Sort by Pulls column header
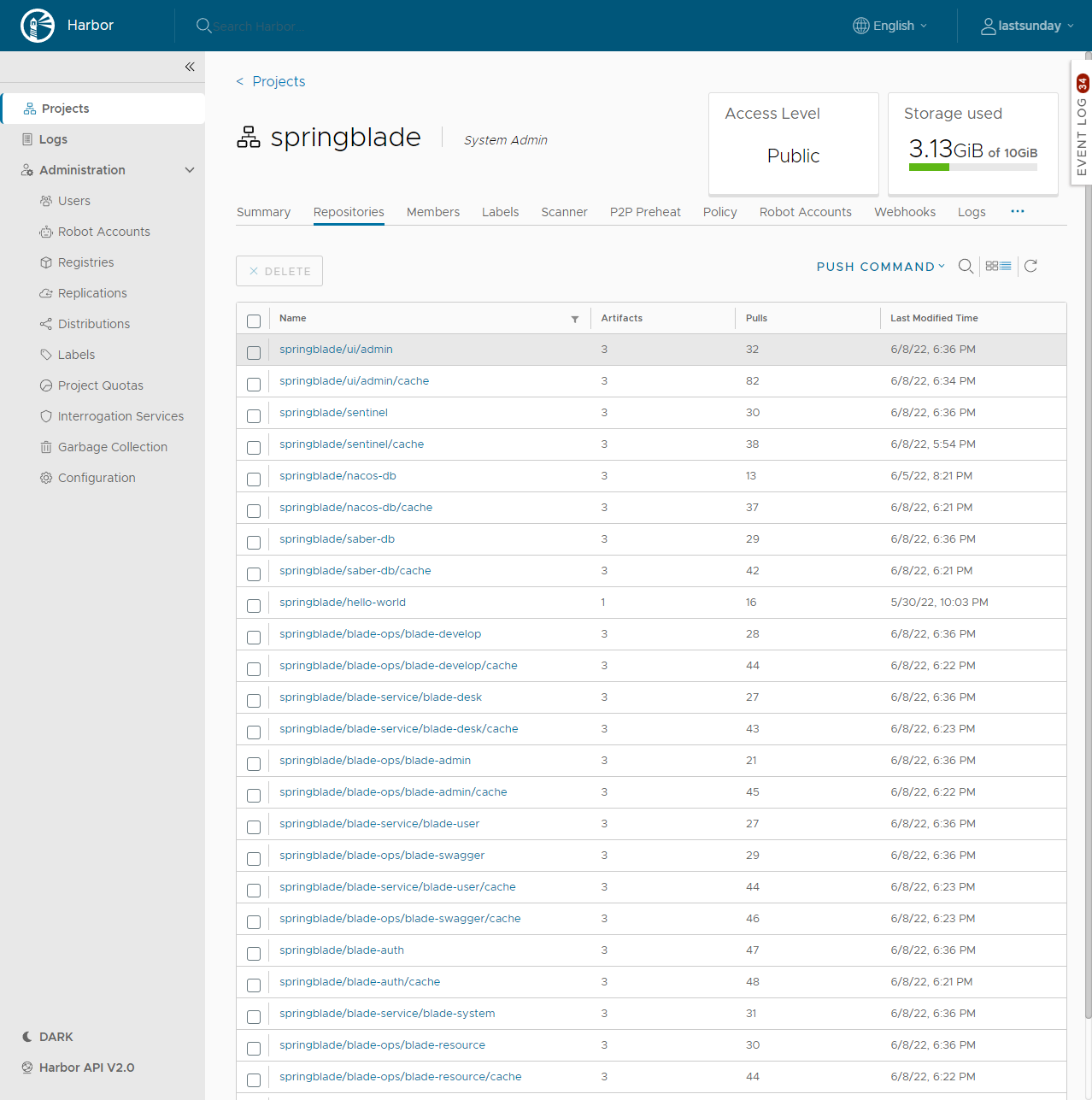Viewport: 1092px width, 1100px height. tap(756, 318)
